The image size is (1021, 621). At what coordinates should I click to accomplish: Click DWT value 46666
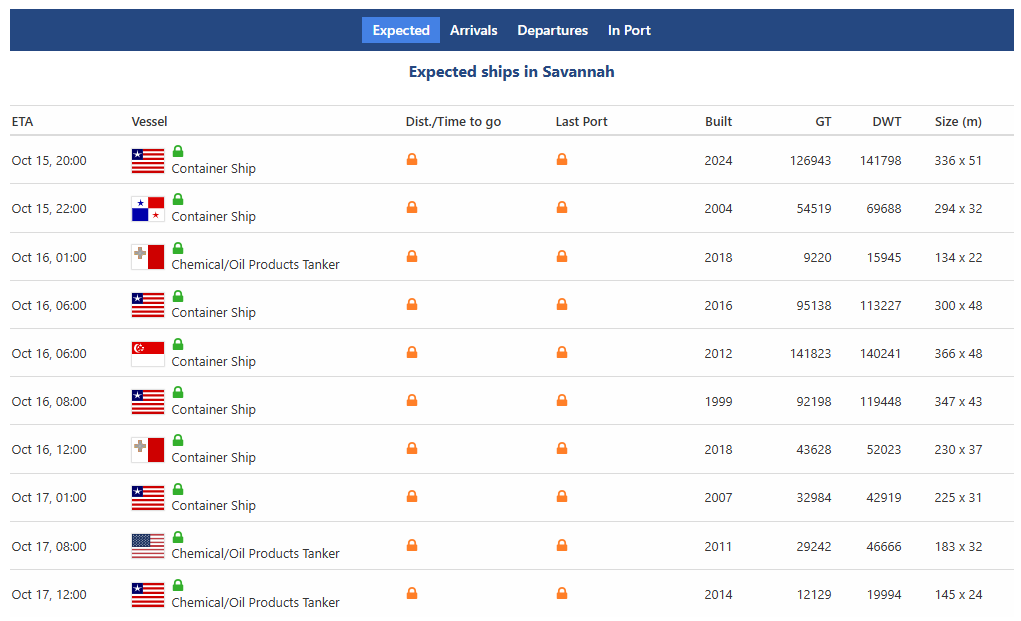pos(884,546)
